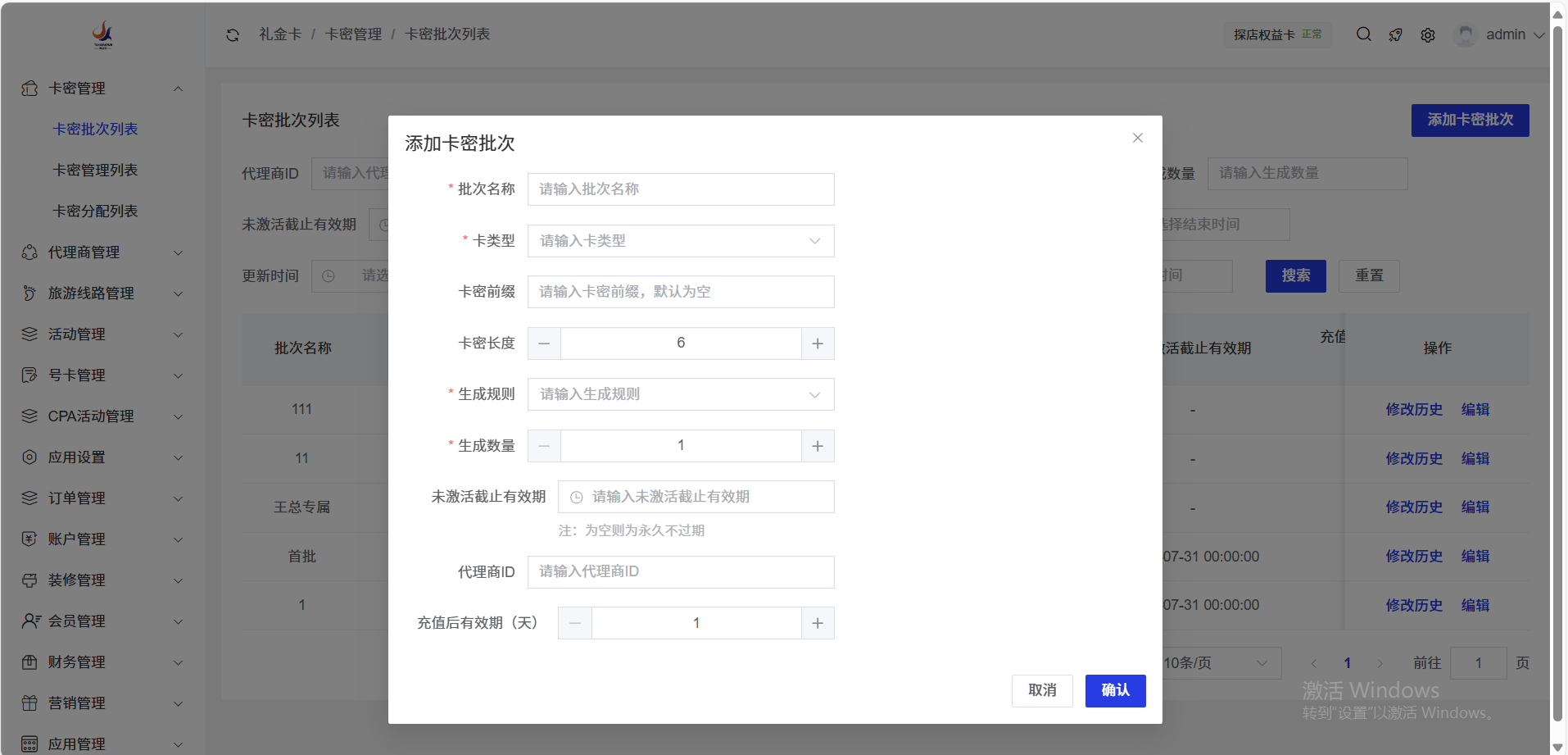Click plus to increase 卡密长度
Viewport: 1568px width, 755px height.
coord(817,343)
